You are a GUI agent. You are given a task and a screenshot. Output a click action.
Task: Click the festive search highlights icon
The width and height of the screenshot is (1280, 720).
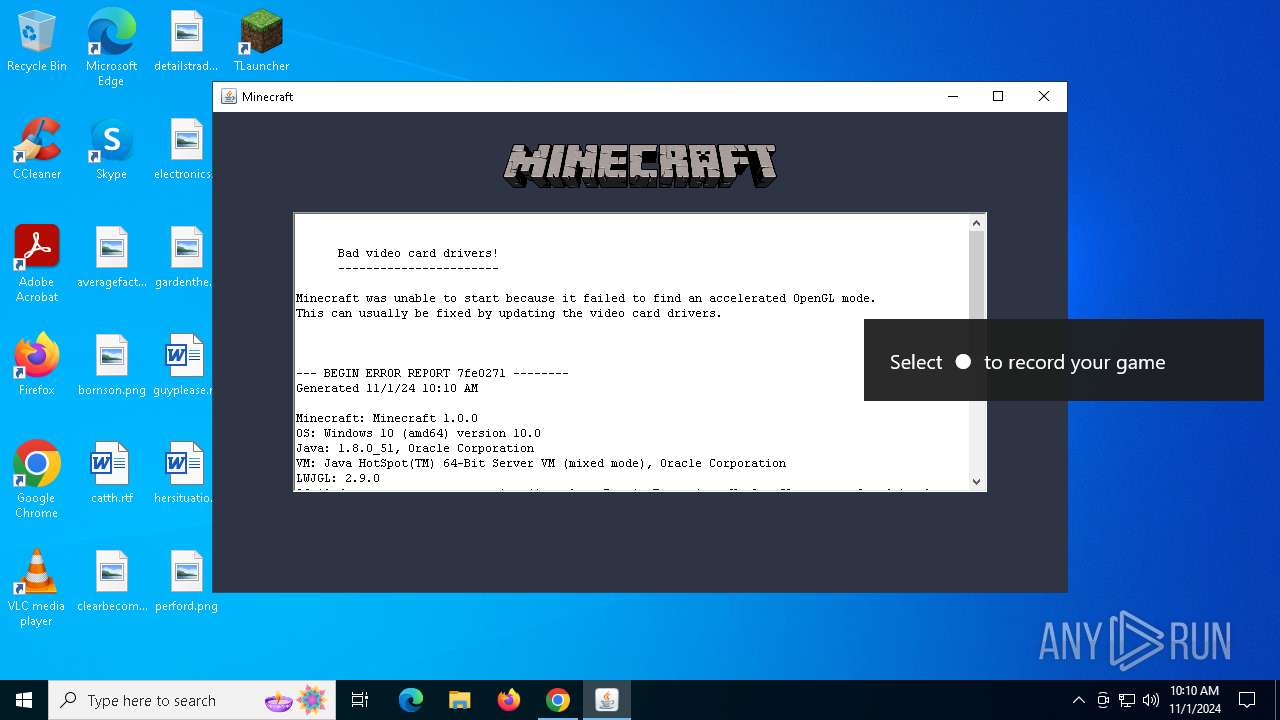pos(296,701)
